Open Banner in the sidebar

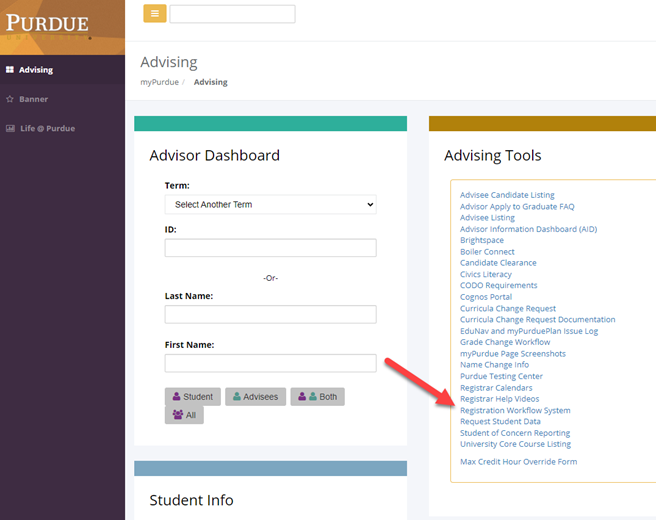62,99
